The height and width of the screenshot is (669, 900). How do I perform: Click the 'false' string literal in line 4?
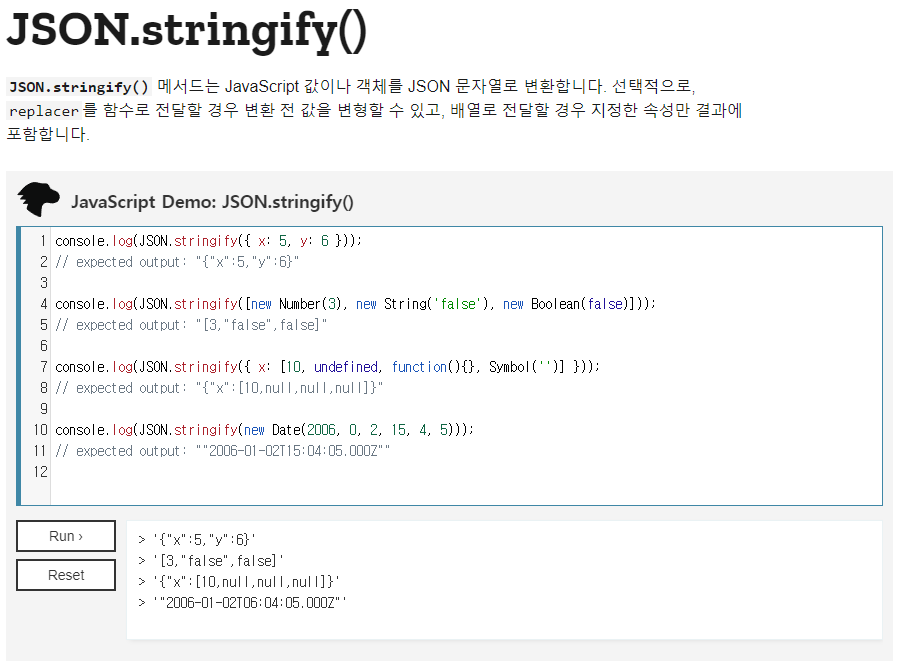(x=458, y=304)
